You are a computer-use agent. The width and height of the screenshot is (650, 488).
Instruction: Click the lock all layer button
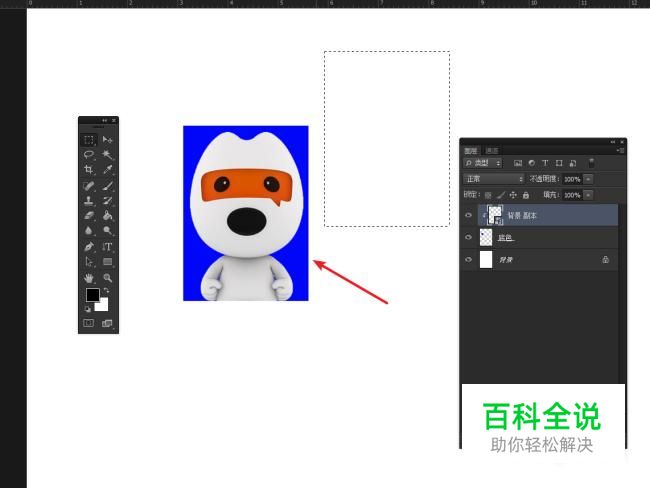[x=525, y=194]
